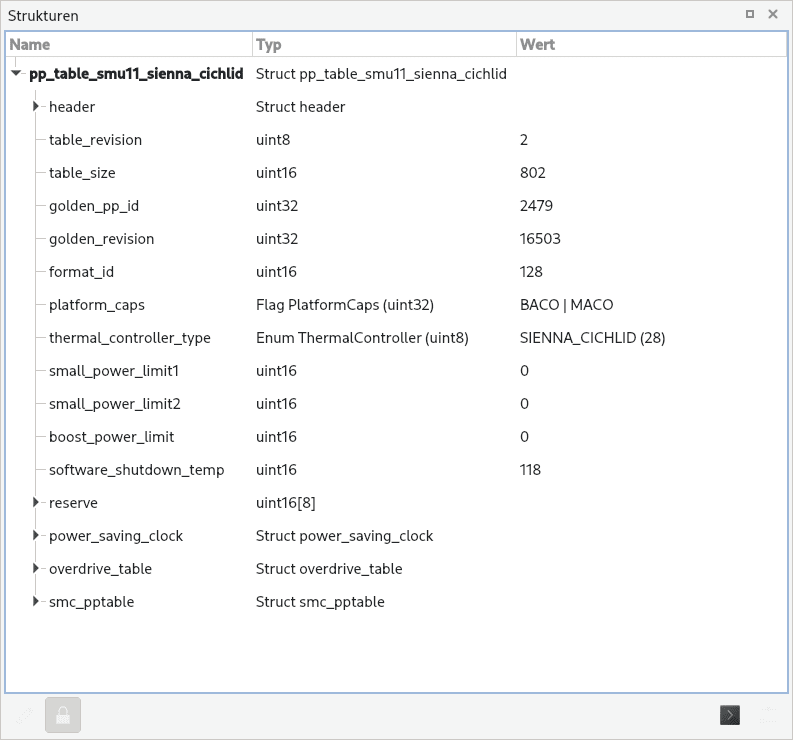This screenshot has height=740, width=793.
Task: Select the platform_caps row
Action: 396,304
